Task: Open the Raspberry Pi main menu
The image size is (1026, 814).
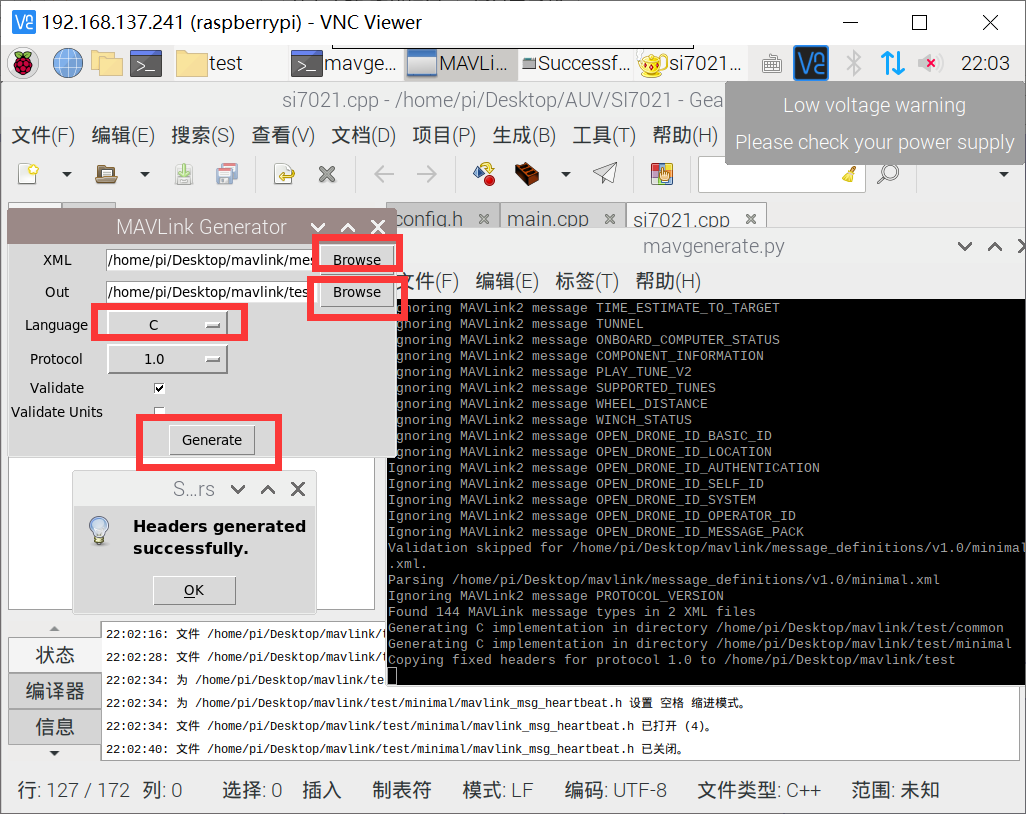Action: click(24, 63)
